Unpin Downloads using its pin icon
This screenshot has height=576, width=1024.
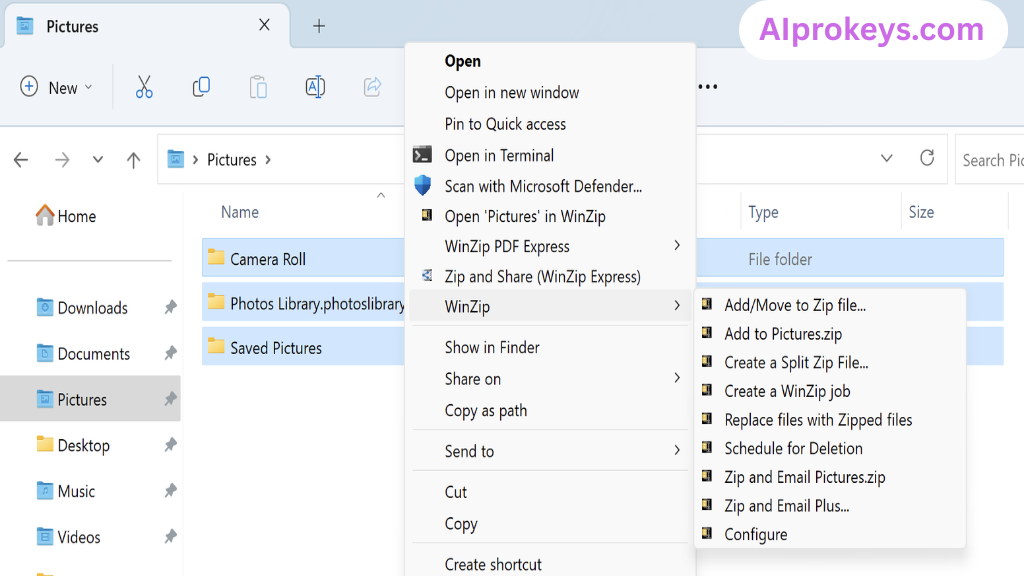(170, 307)
